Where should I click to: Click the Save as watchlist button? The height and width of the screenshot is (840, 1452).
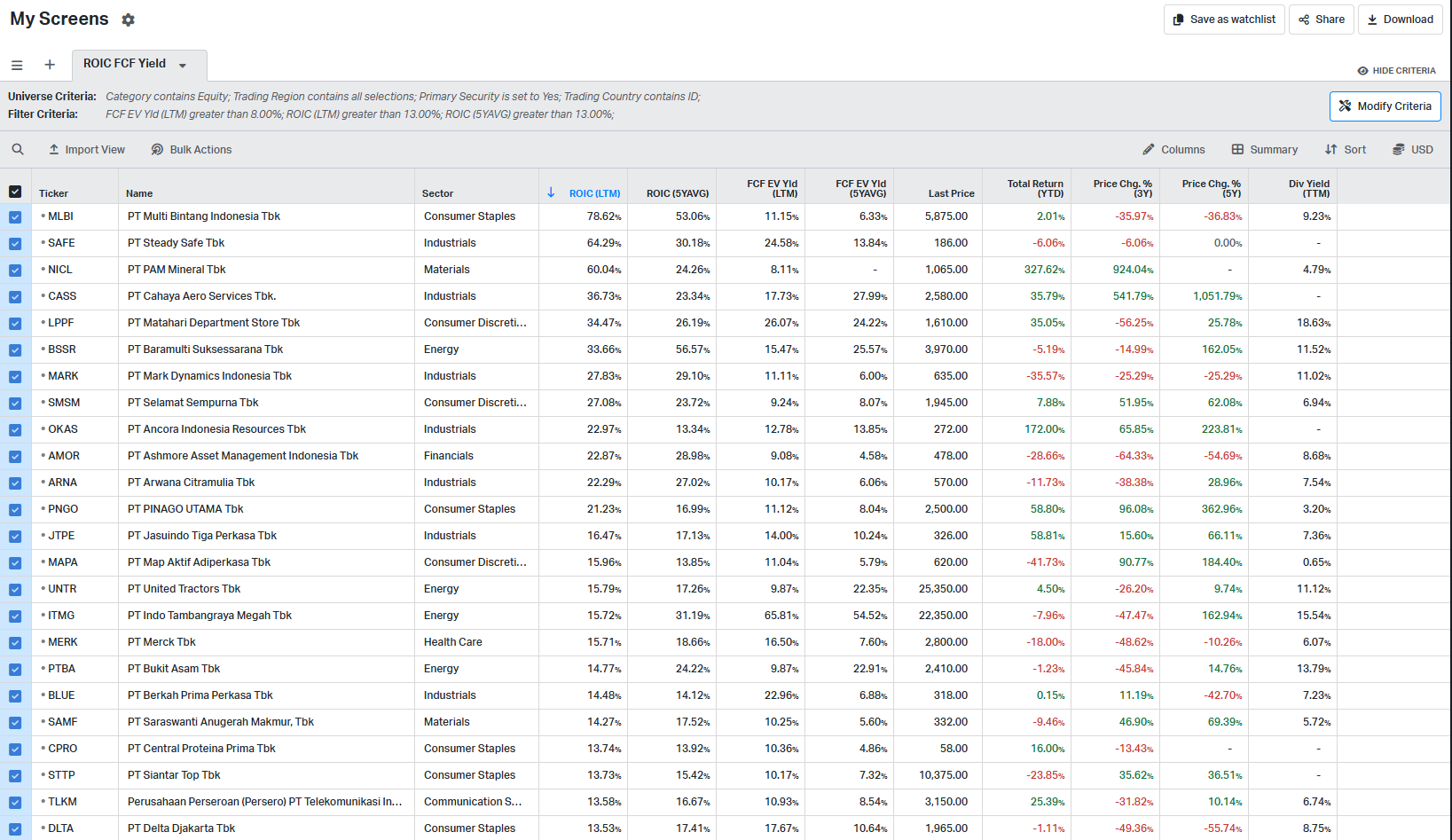[1224, 20]
